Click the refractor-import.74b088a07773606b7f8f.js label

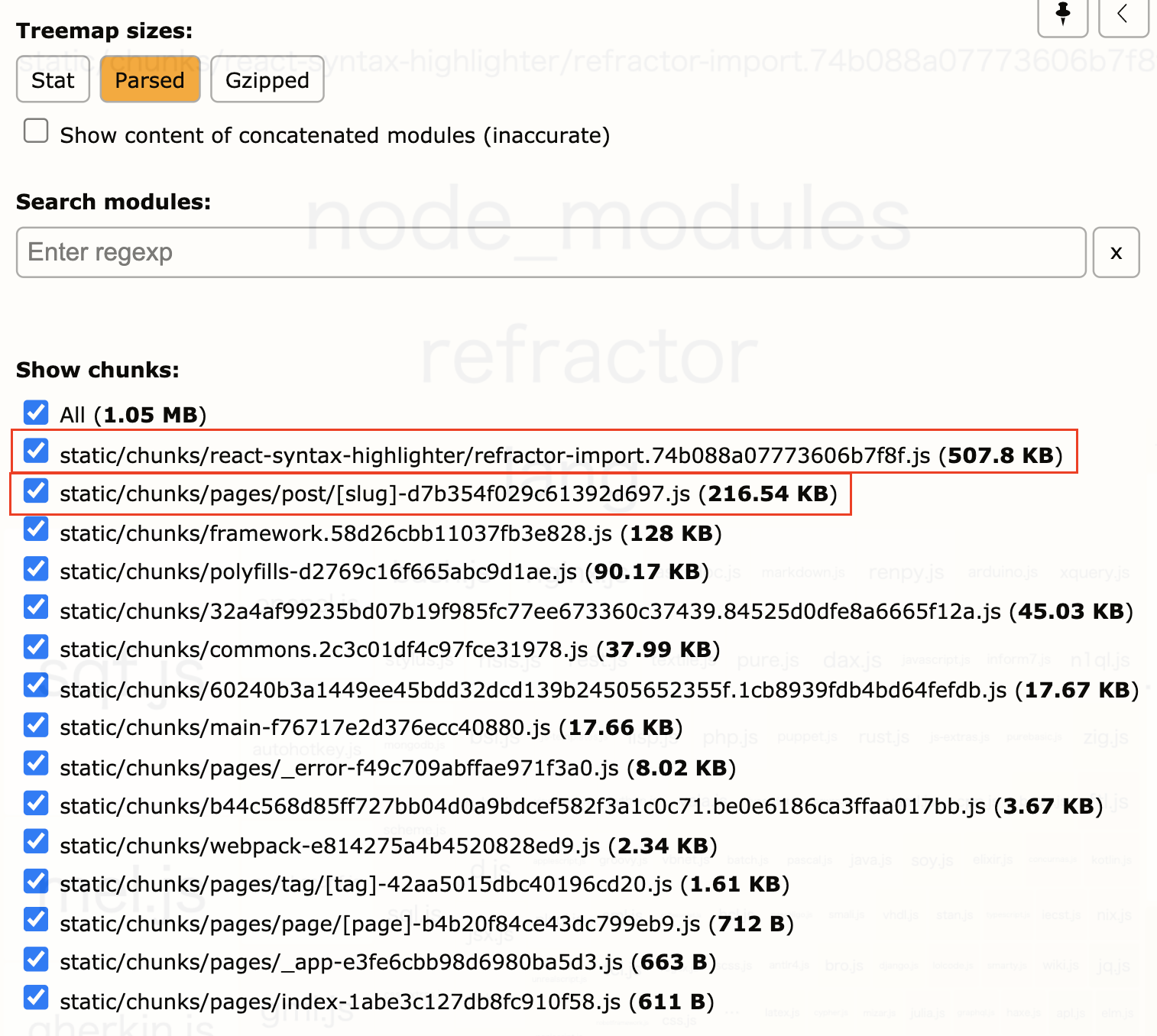click(561, 455)
